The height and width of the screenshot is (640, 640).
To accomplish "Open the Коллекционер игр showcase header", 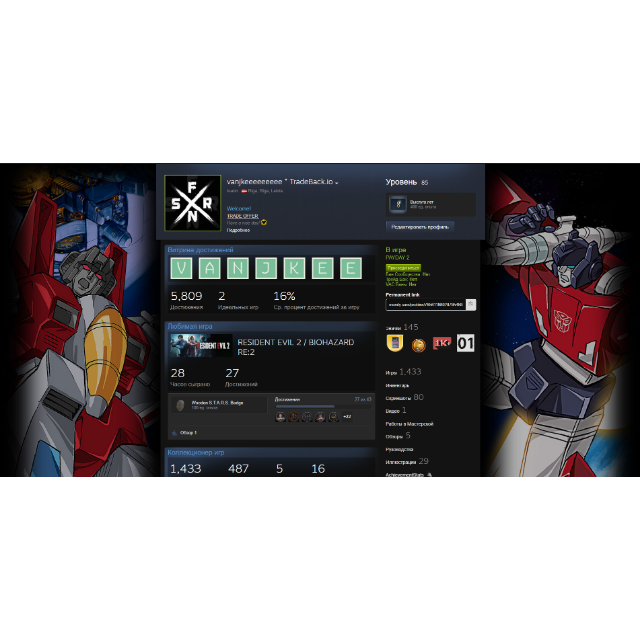I will 196,453.
